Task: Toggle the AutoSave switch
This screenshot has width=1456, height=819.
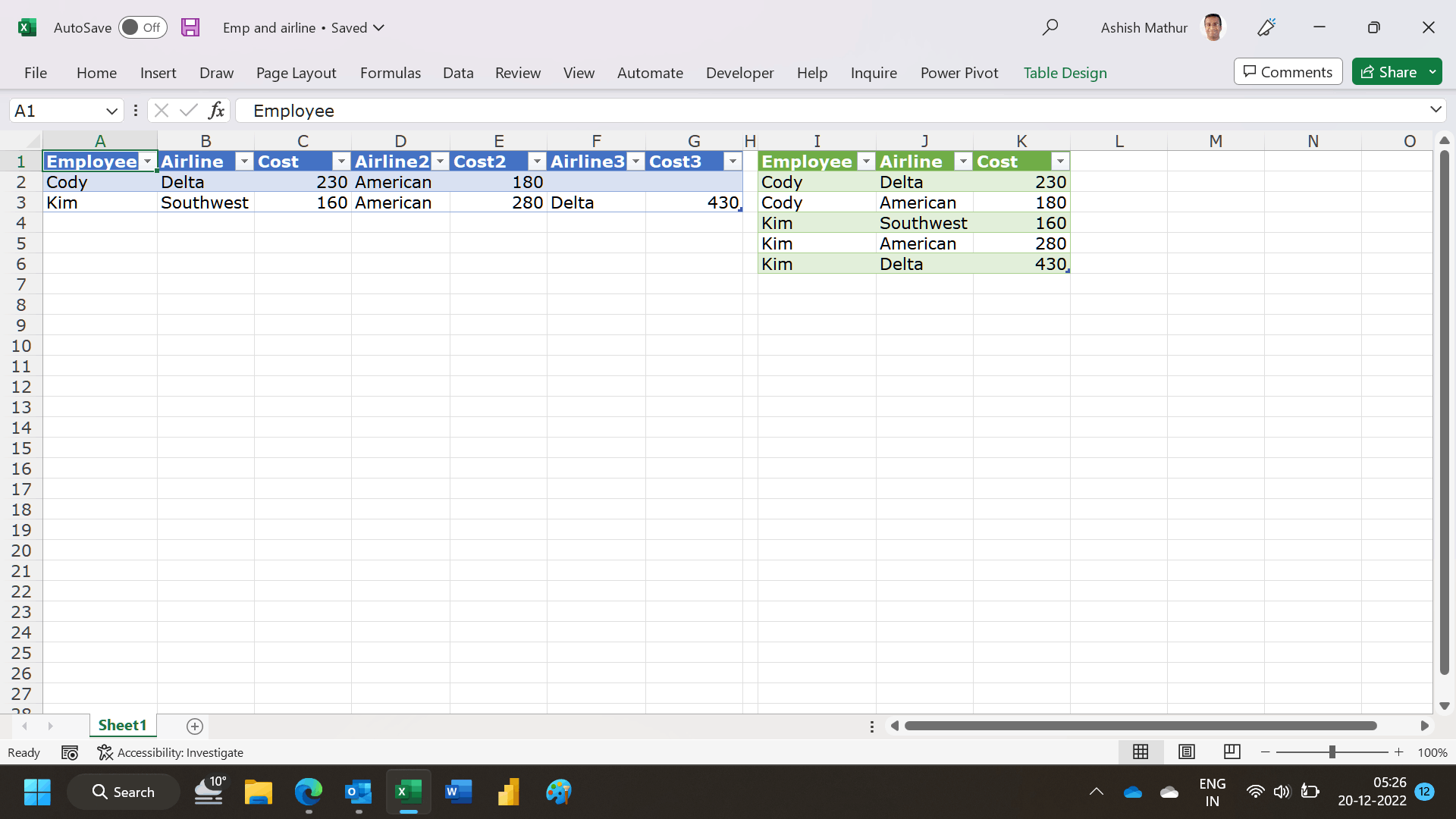Action: click(x=143, y=27)
